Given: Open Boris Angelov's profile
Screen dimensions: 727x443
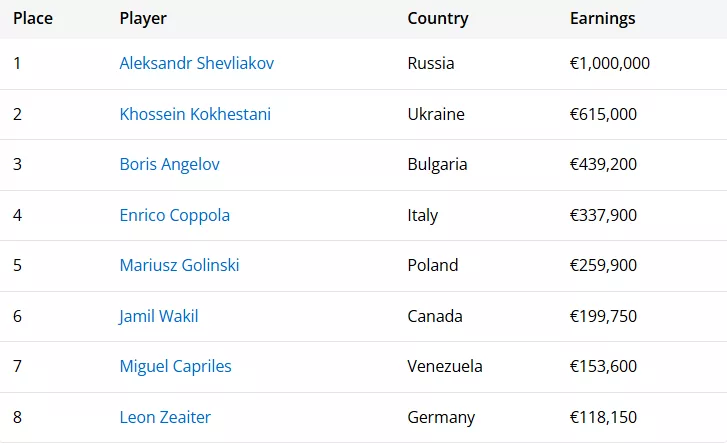Looking at the screenshot, I should pos(170,164).
